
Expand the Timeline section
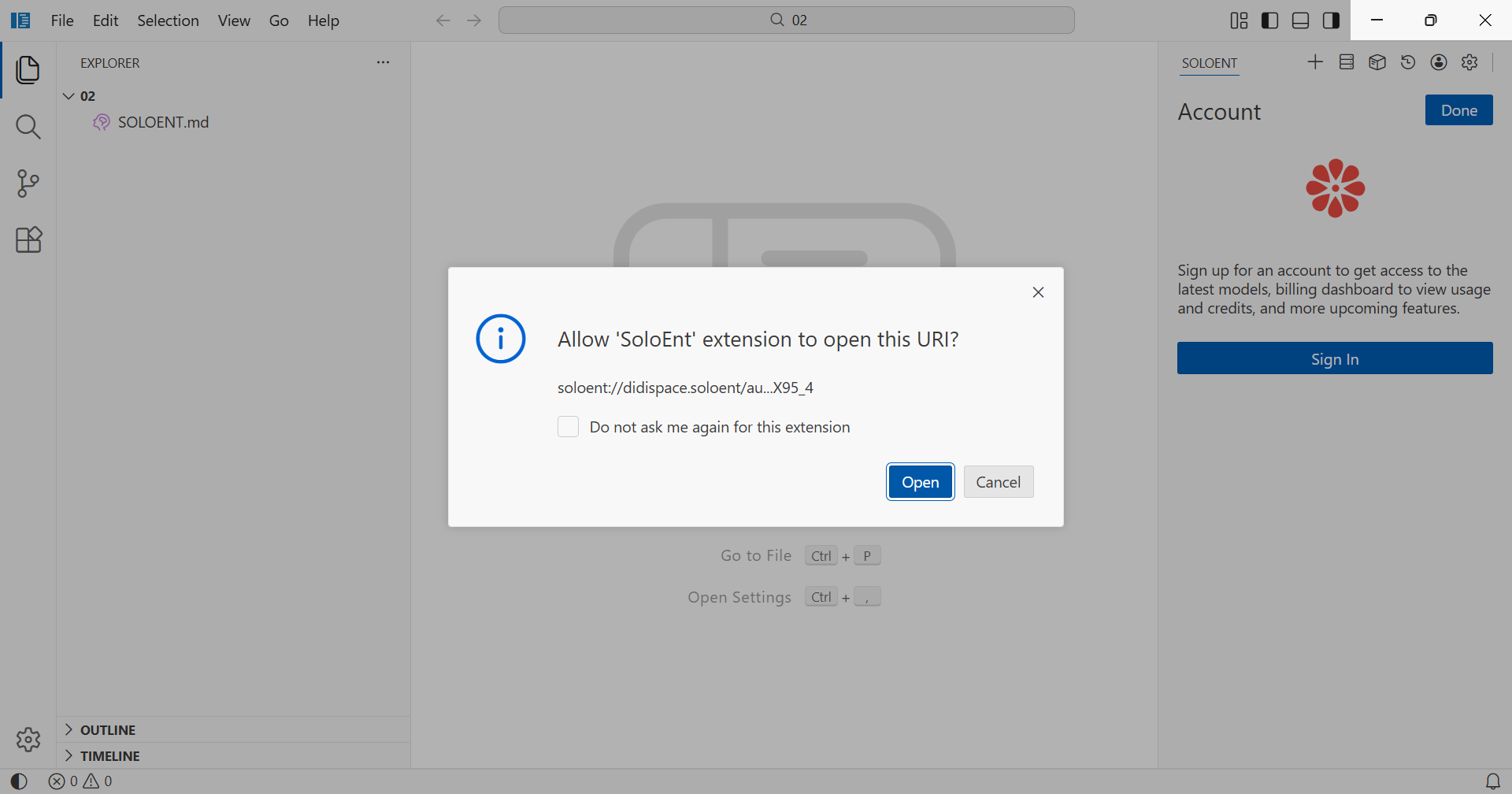coord(233,756)
